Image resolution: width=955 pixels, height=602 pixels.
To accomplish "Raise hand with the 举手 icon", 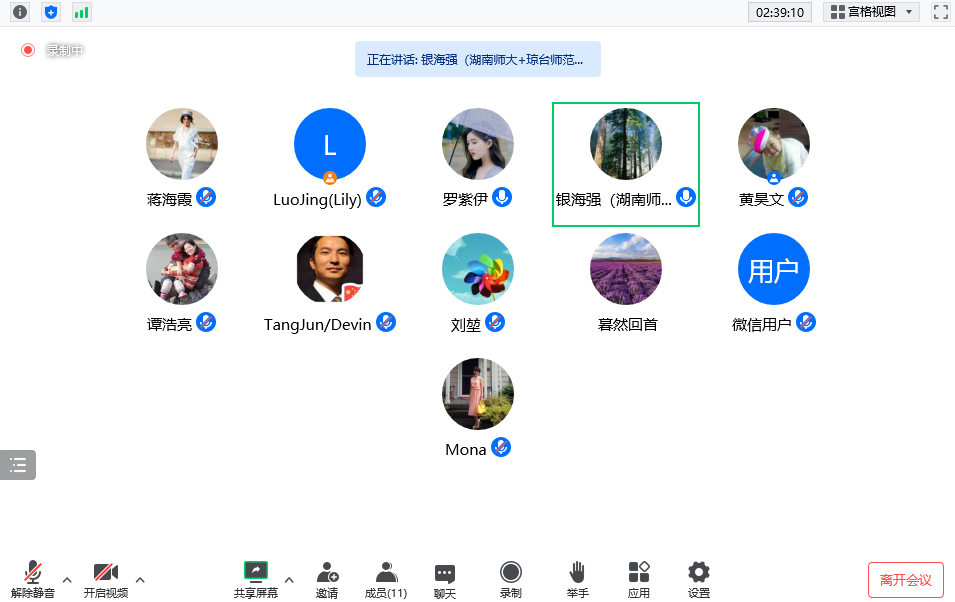I will (x=577, y=578).
